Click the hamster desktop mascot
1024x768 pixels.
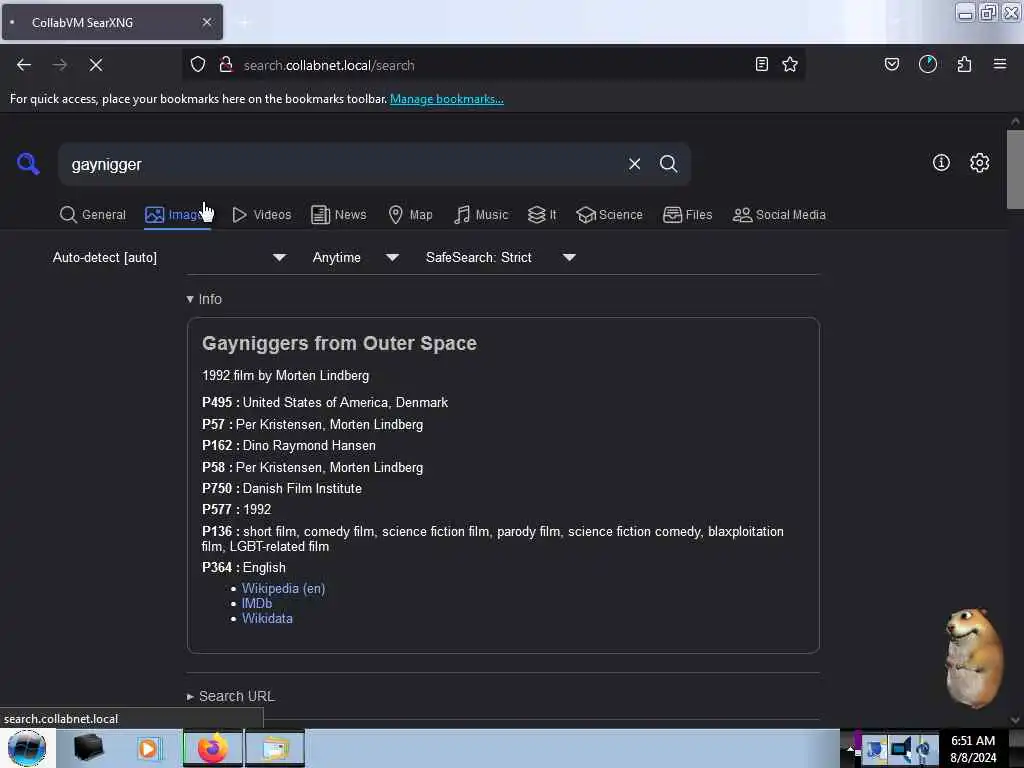click(x=974, y=658)
